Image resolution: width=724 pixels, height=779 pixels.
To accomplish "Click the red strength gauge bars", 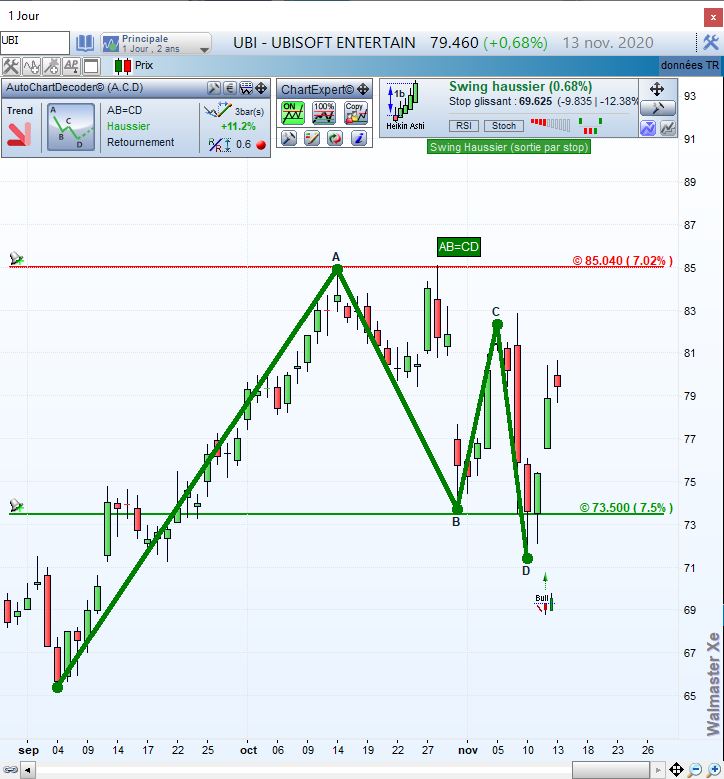I will point(550,124).
